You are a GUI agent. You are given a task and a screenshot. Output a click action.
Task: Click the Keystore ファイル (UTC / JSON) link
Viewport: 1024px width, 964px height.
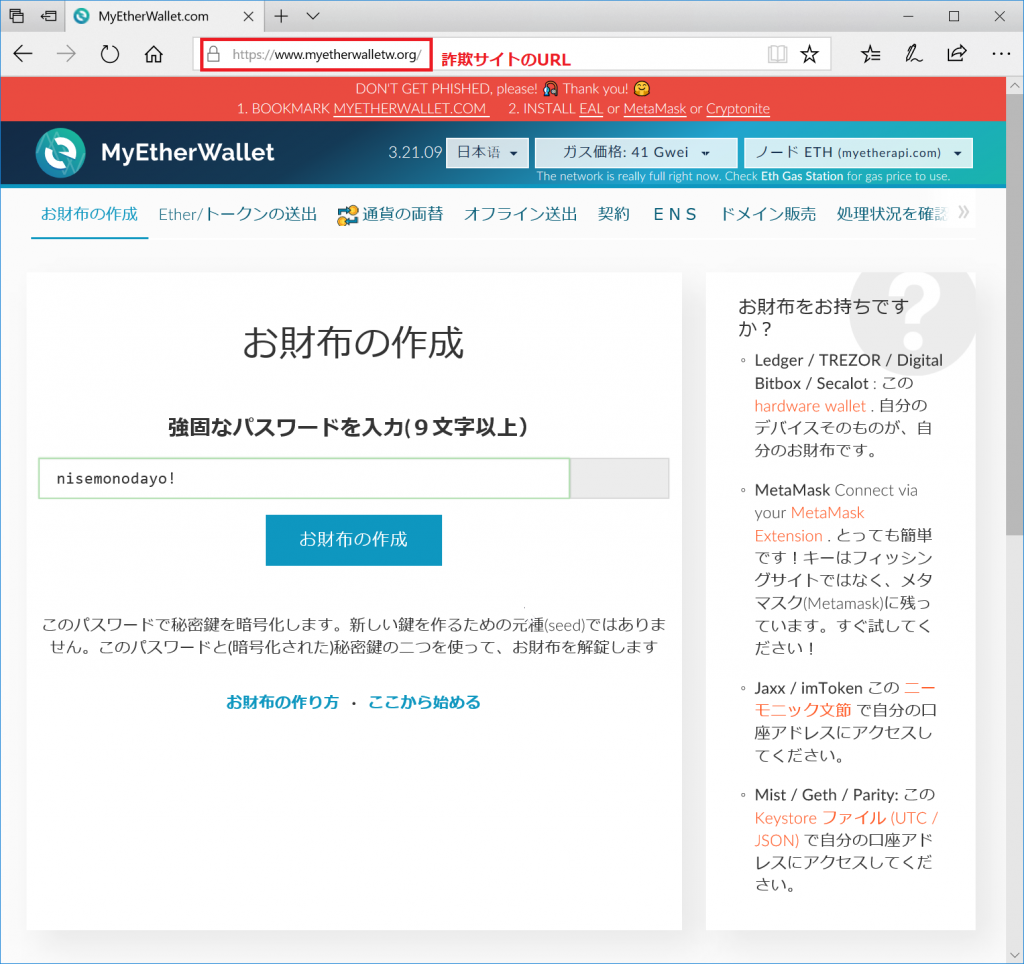pyautogui.click(x=846, y=829)
